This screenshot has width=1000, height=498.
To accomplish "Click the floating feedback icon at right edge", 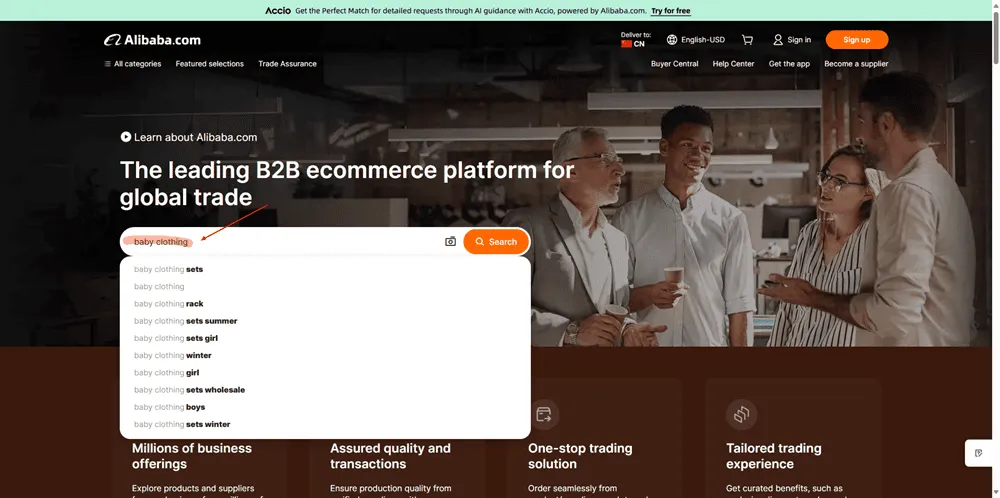I will click(x=979, y=453).
